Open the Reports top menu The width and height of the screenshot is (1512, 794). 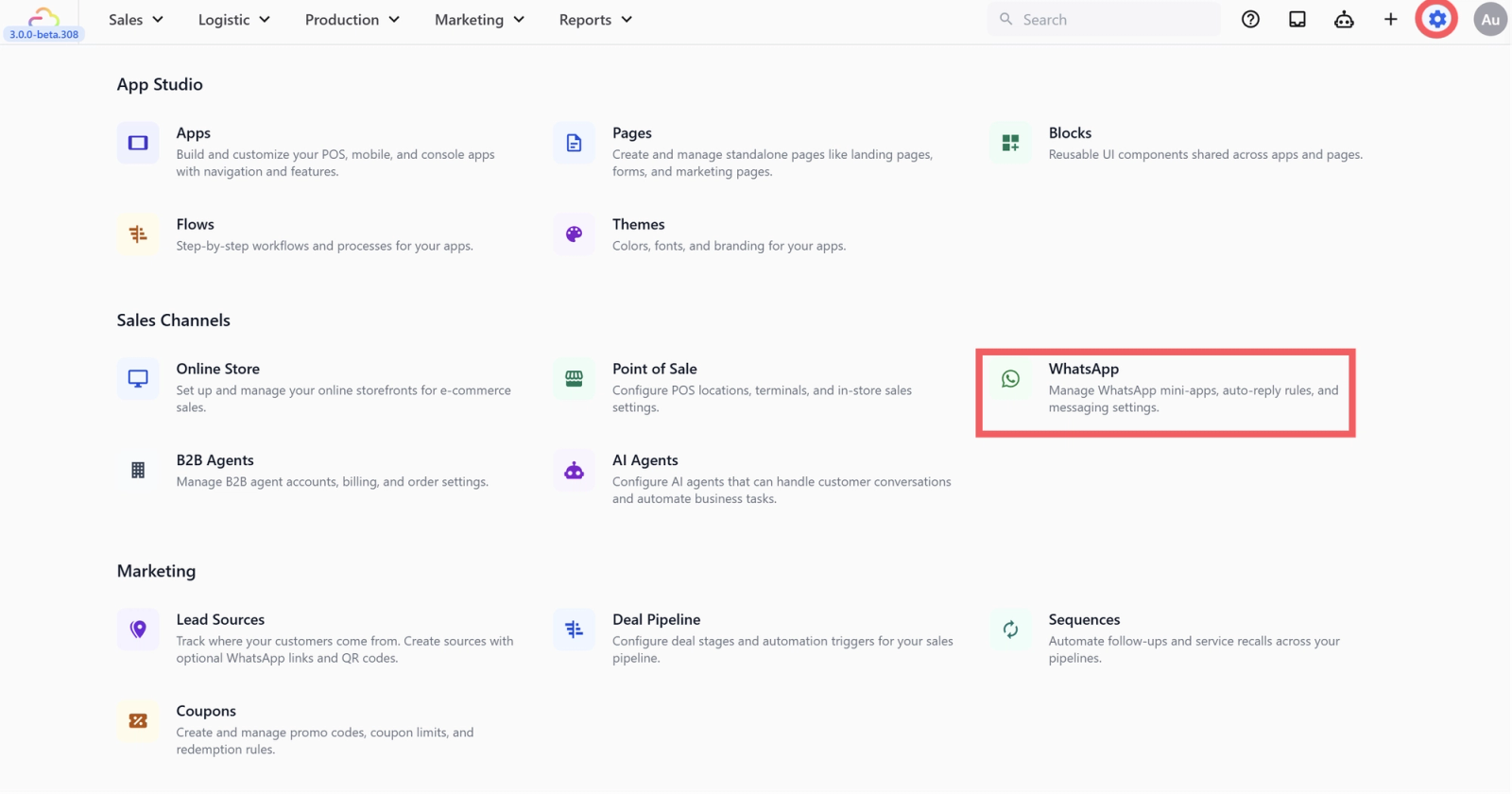(595, 19)
